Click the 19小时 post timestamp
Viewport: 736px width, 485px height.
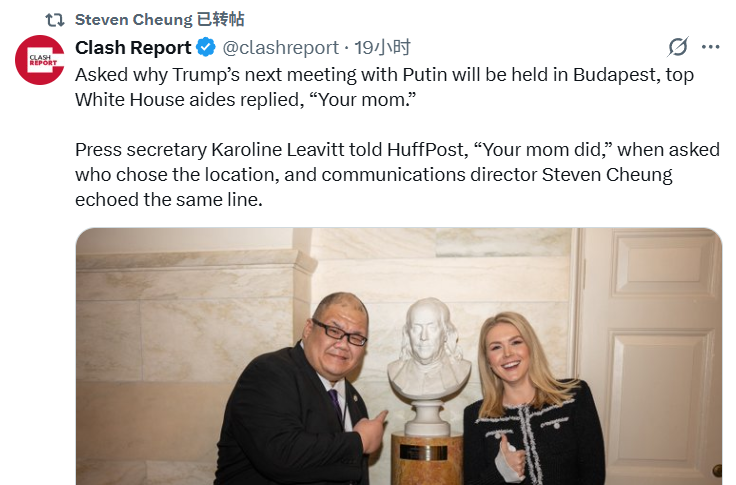point(382,47)
